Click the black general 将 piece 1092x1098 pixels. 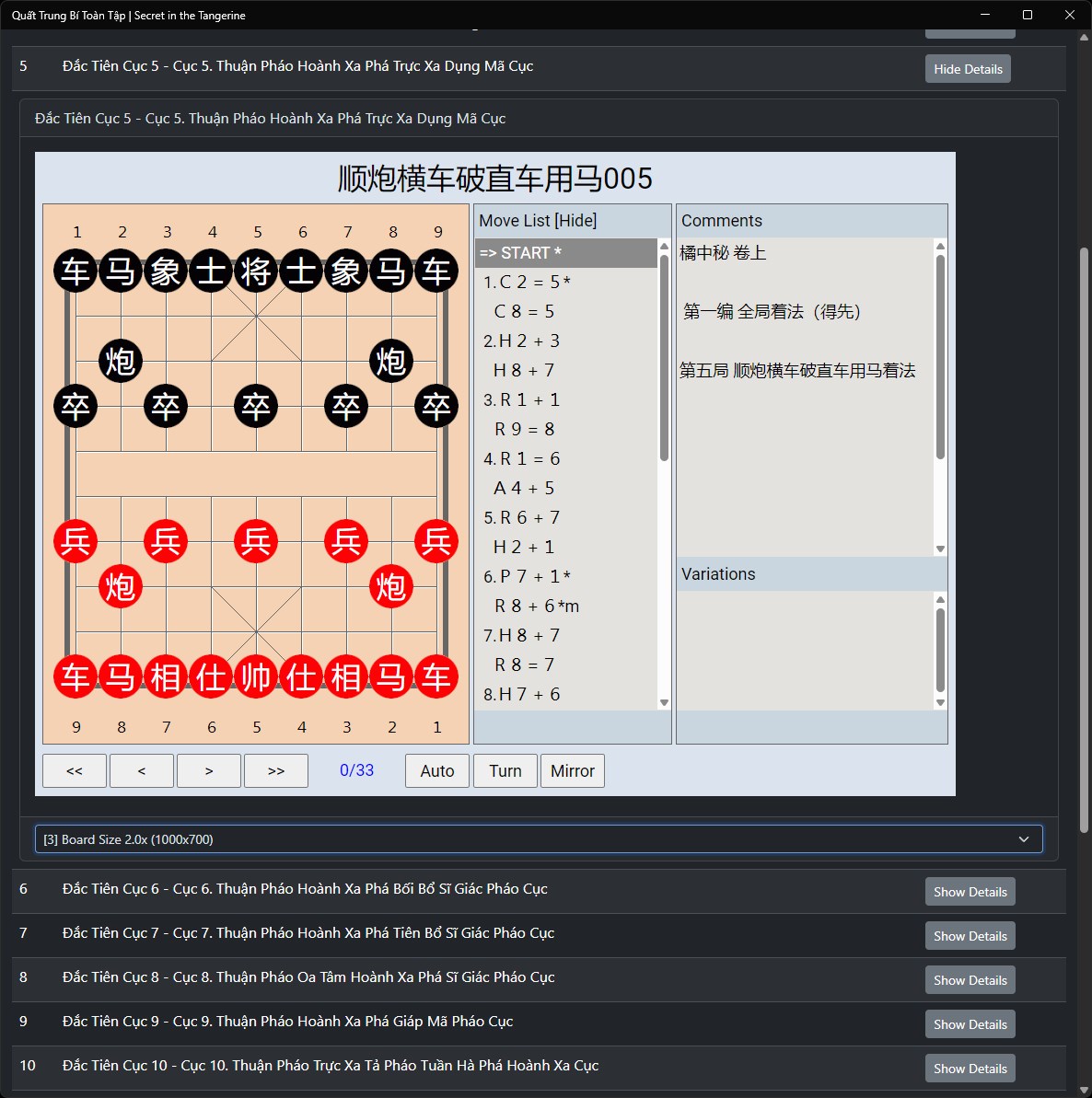pos(256,271)
